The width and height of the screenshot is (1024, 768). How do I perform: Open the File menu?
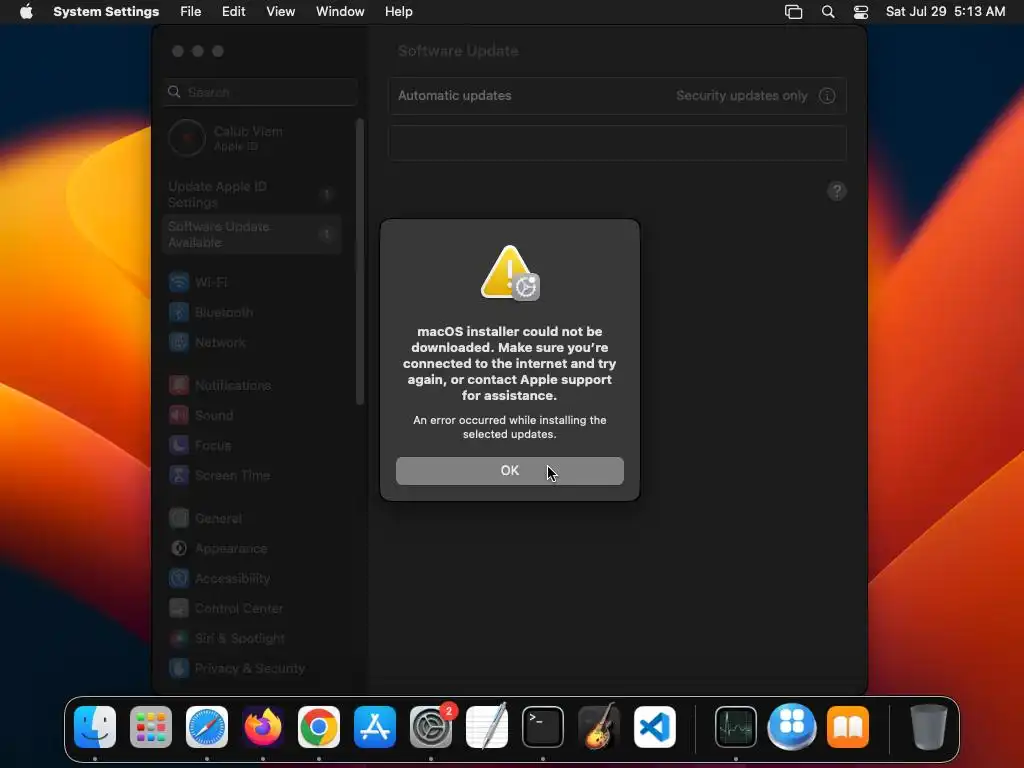click(x=191, y=12)
